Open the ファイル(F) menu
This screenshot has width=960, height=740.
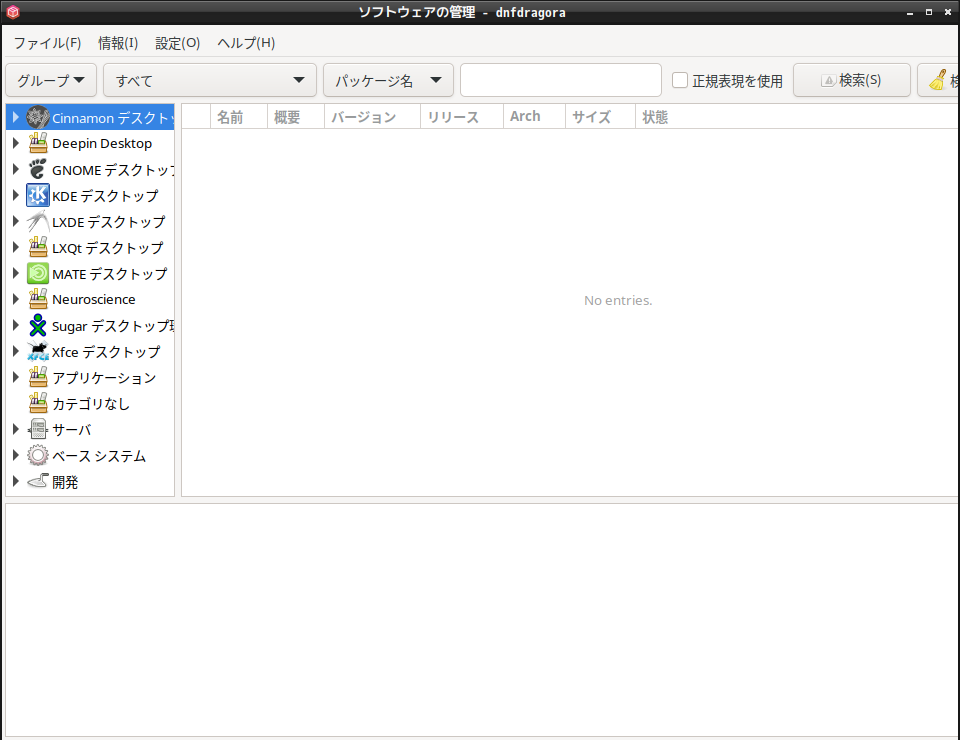click(x=47, y=43)
